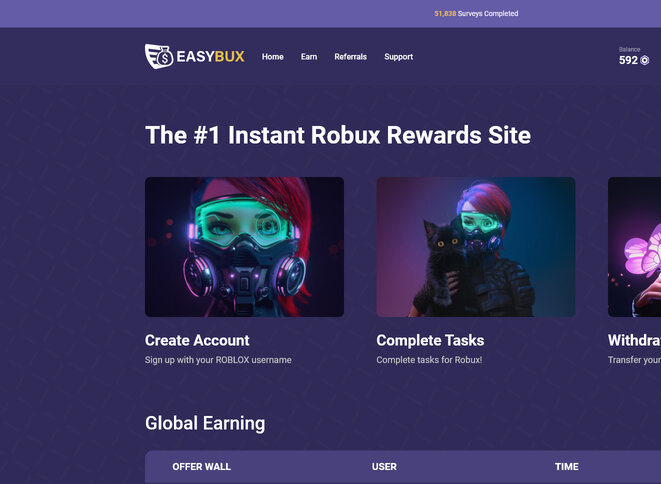Click the EasyBux money bag logo icon
Viewport: 661px width, 484px height.
159,56
